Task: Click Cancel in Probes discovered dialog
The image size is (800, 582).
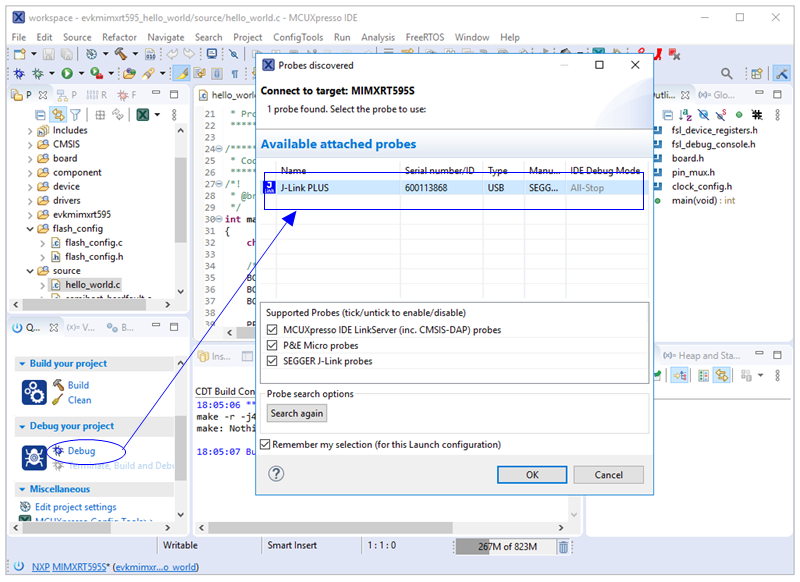Action: (608, 475)
